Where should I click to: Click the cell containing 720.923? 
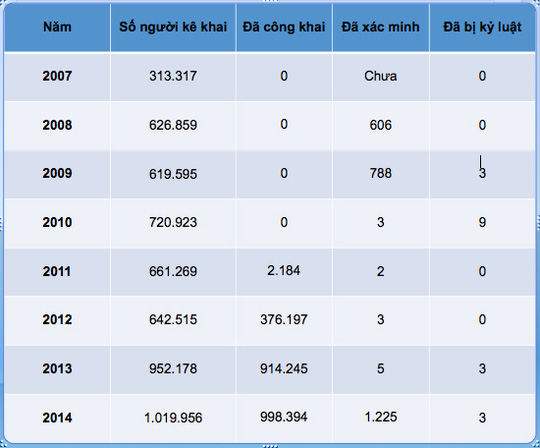coord(173,223)
